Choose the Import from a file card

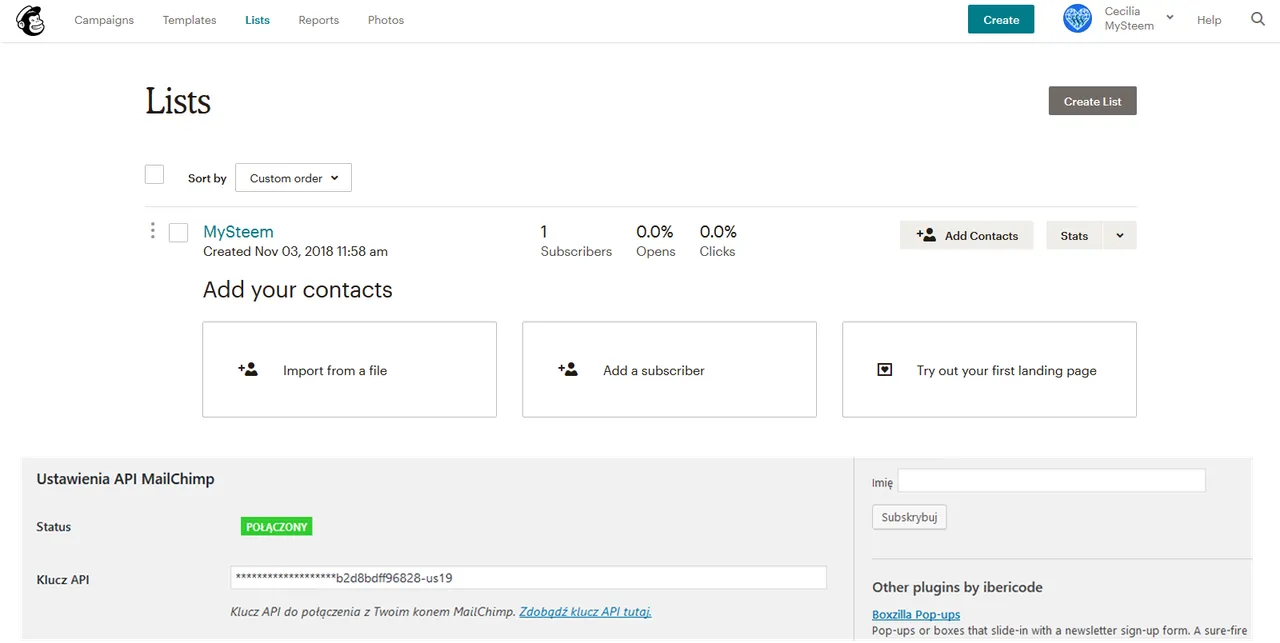[349, 369]
